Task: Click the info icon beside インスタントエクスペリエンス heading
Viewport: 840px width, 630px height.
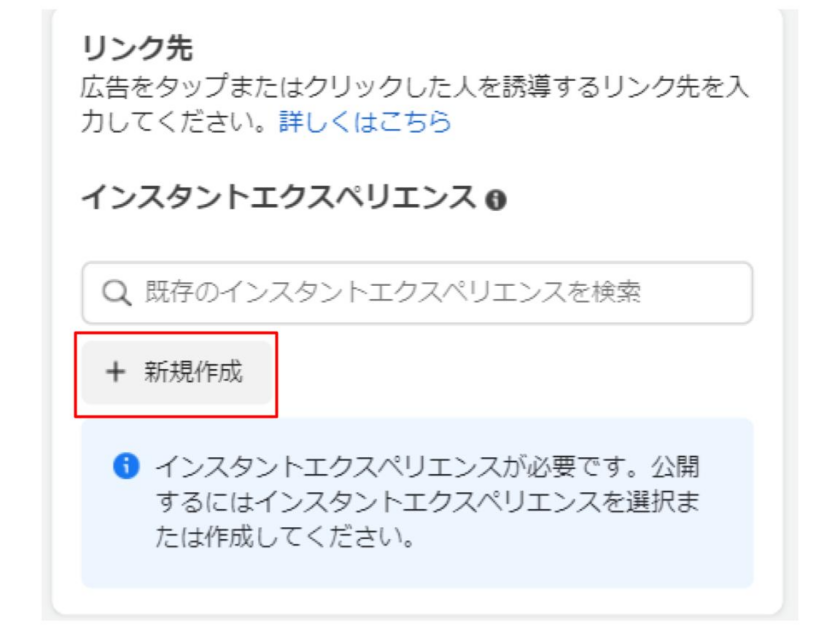Action: click(x=496, y=200)
